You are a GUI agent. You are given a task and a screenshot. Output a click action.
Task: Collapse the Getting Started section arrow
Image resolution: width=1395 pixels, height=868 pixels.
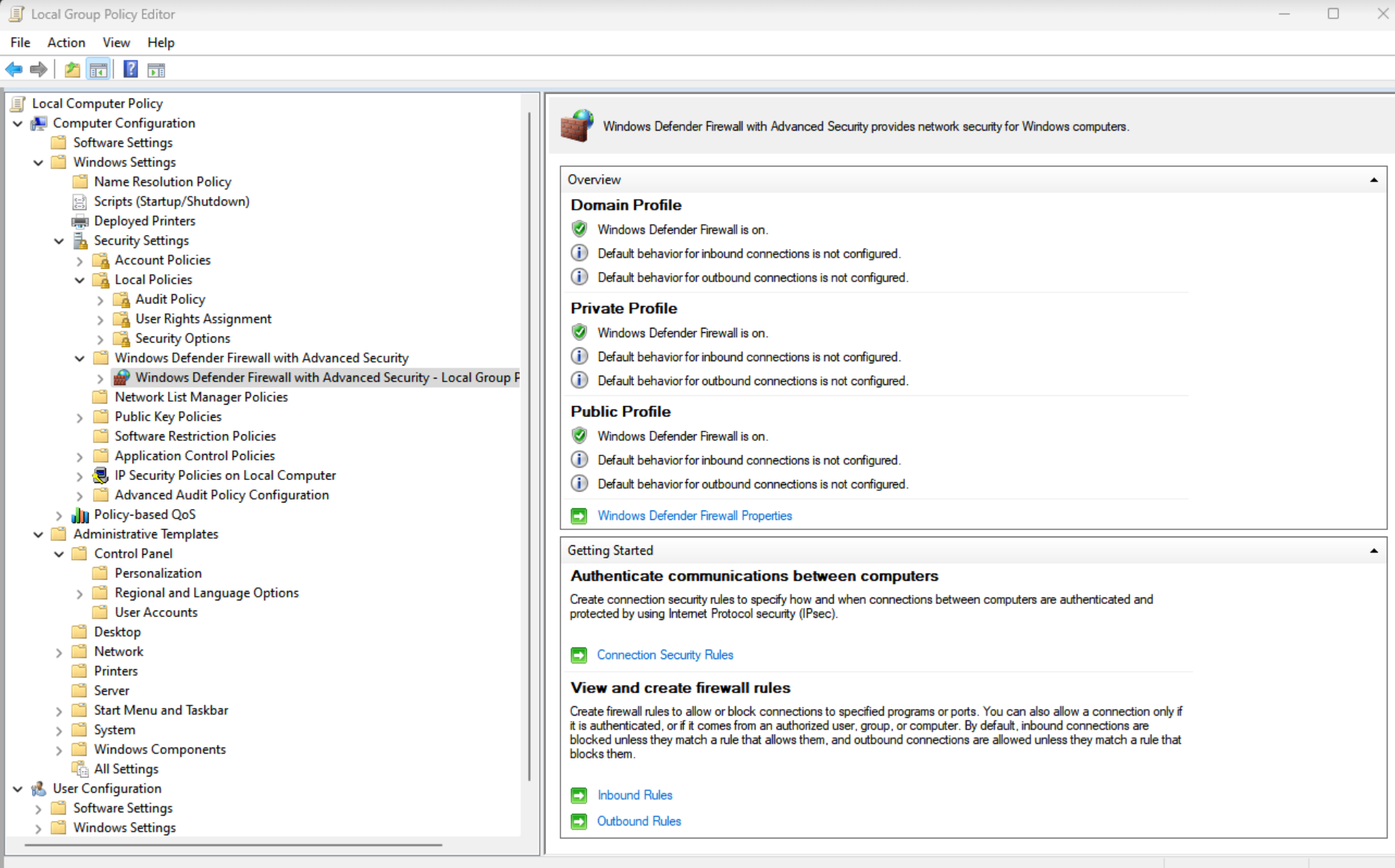(x=1373, y=551)
